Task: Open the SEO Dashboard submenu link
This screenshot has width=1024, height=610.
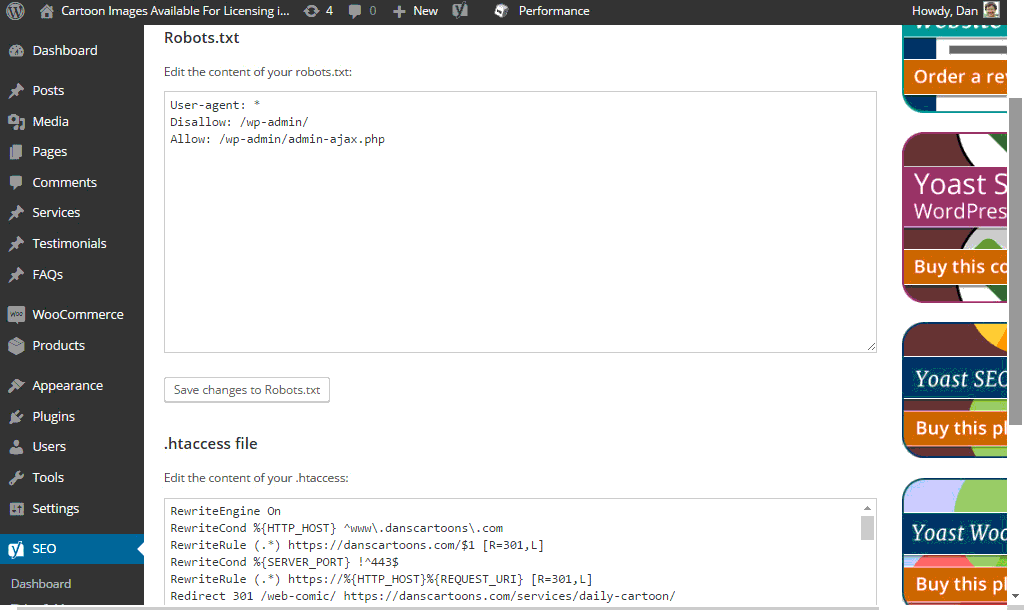Action: pyautogui.click(x=41, y=584)
